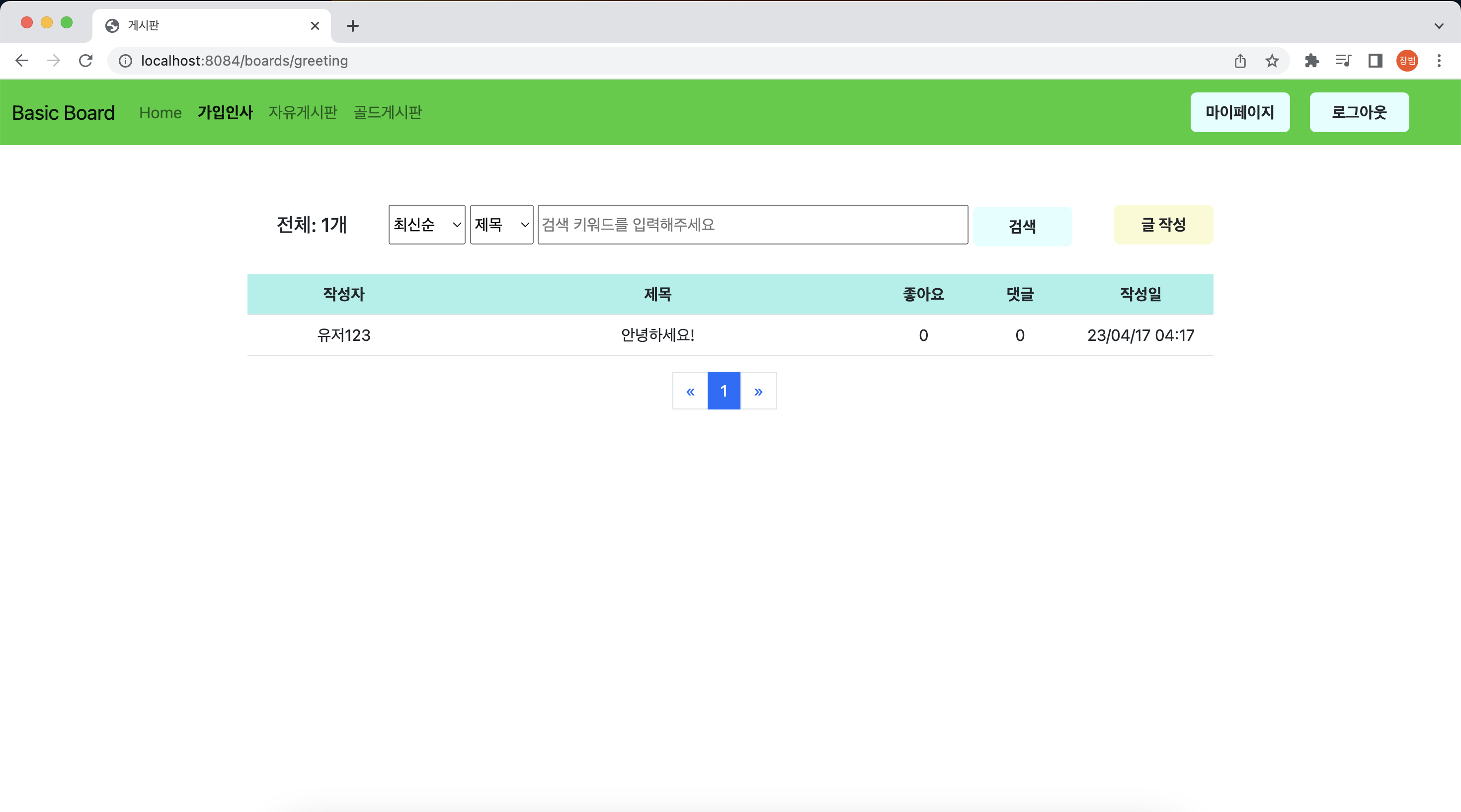
Task: Open the media control icon
Action: [x=1343, y=61]
